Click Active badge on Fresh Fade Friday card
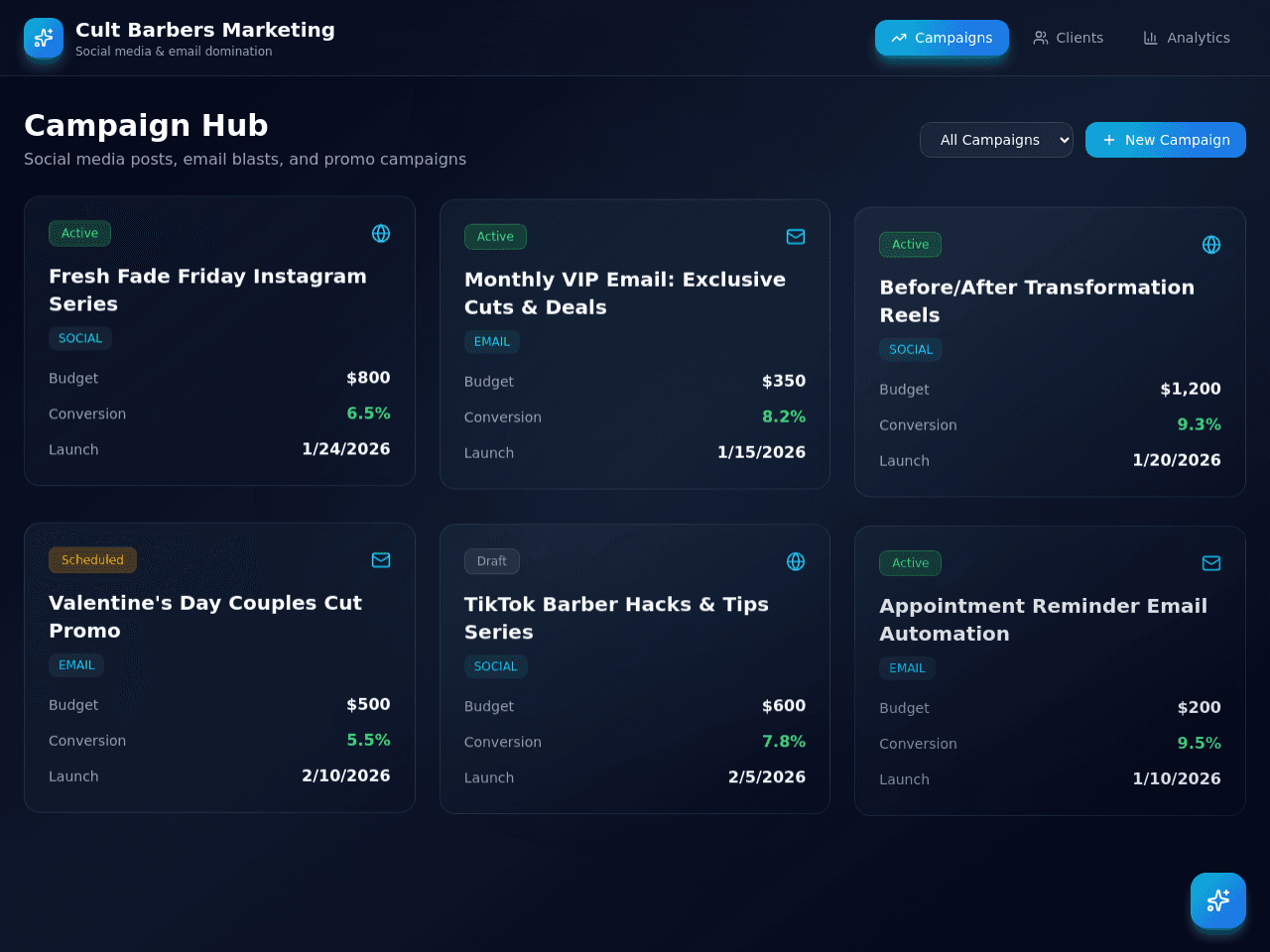Screen dimensions: 1270x952 tap(79, 234)
